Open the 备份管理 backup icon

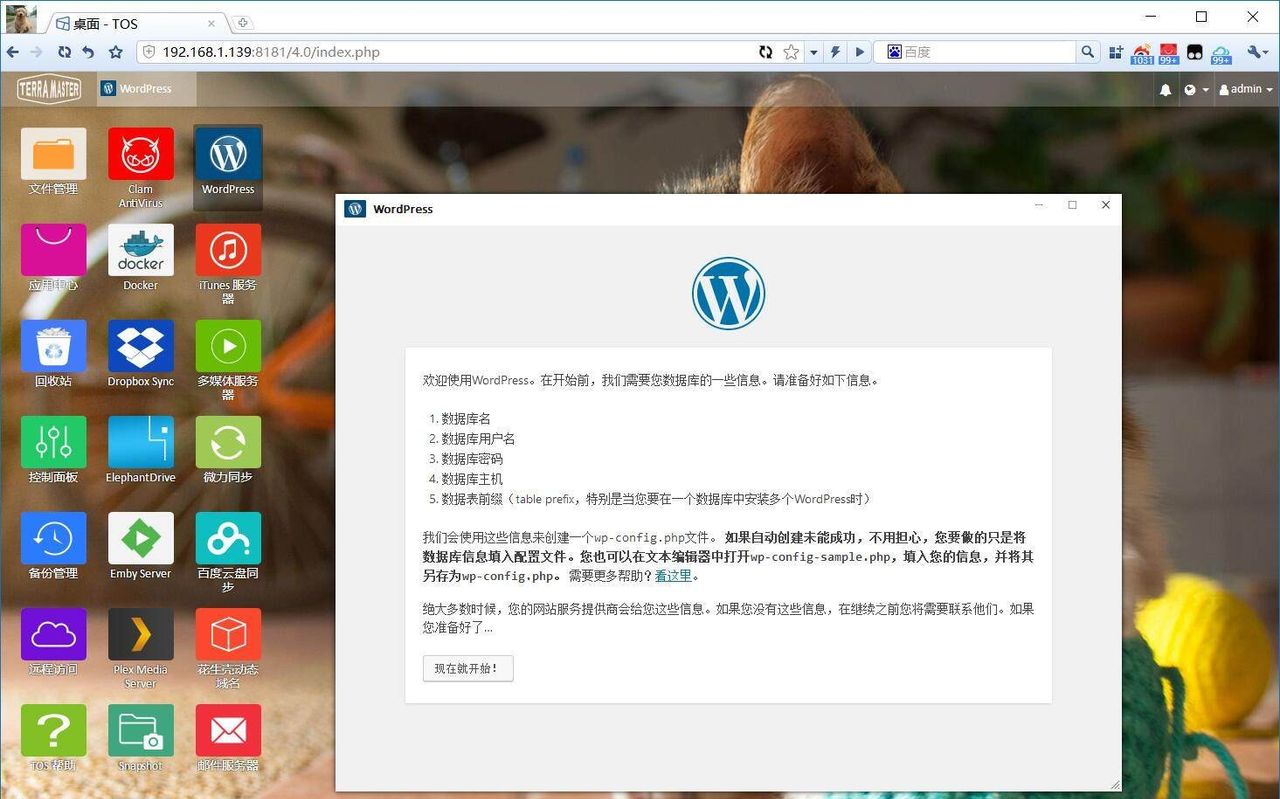coord(53,540)
